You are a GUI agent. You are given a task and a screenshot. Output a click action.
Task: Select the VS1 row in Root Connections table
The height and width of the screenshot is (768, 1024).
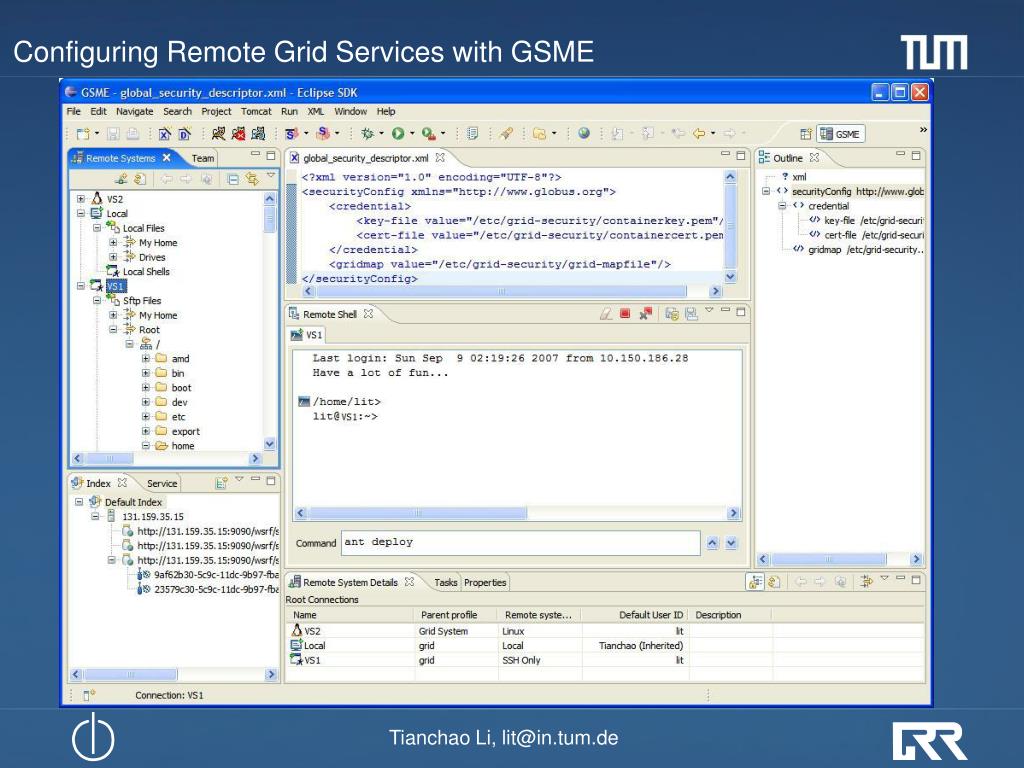pos(605,660)
